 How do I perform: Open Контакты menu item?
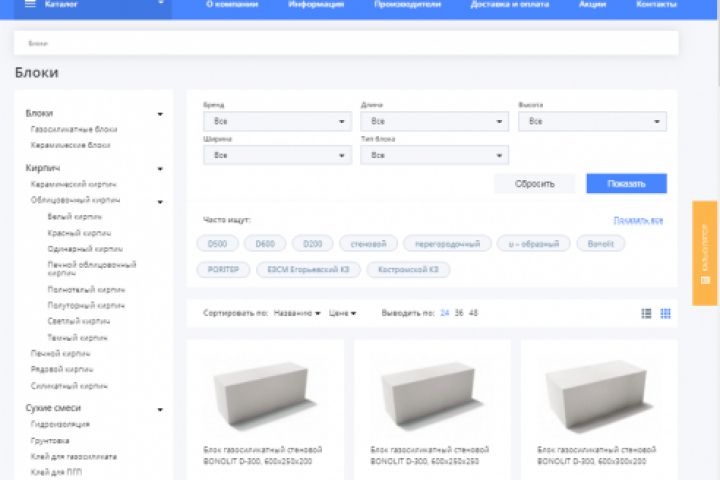(657, 4)
